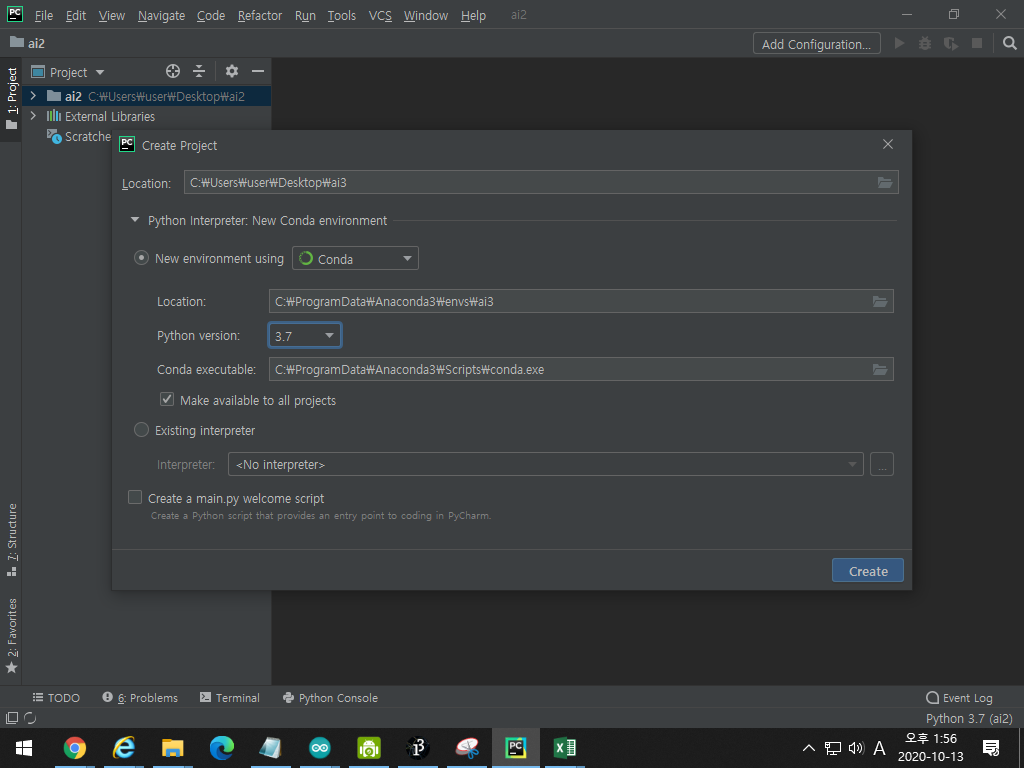The width and height of the screenshot is (1024, 768).
Task: Click the ellipsis button next to Interpreter
Action: click(882, 464)
